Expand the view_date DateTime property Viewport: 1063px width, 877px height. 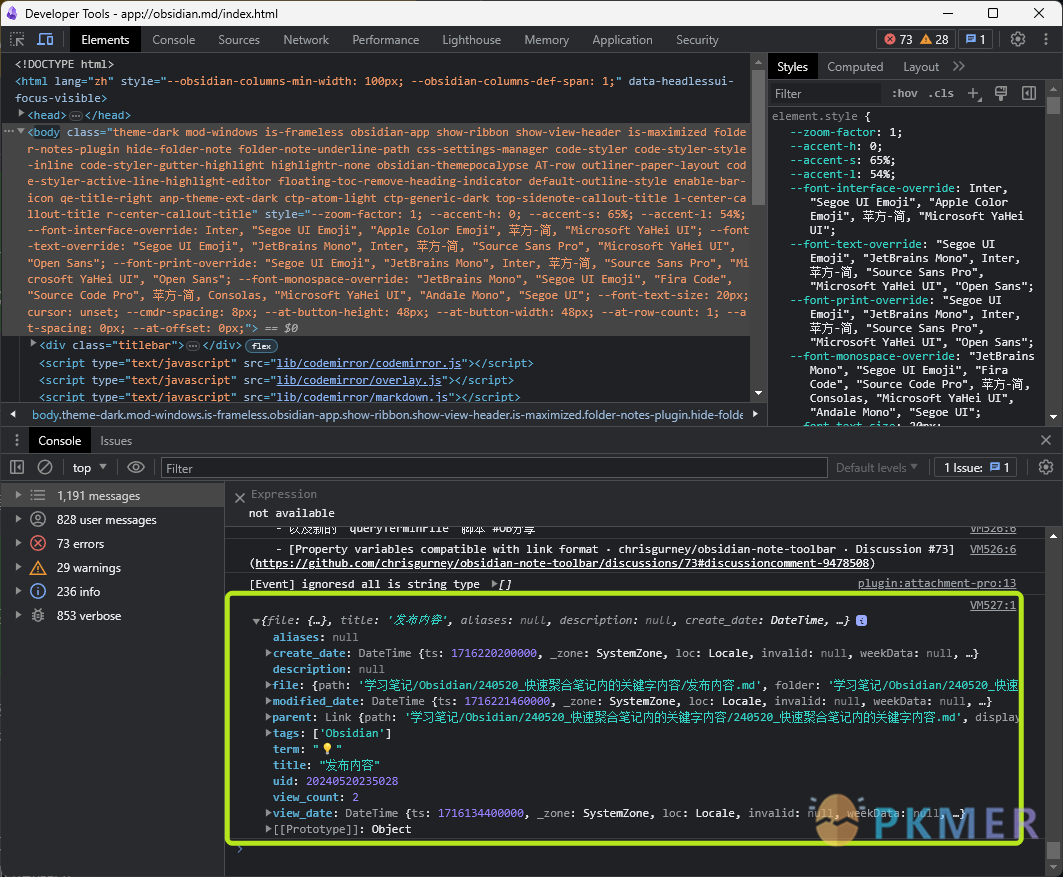tap(268, 813)
